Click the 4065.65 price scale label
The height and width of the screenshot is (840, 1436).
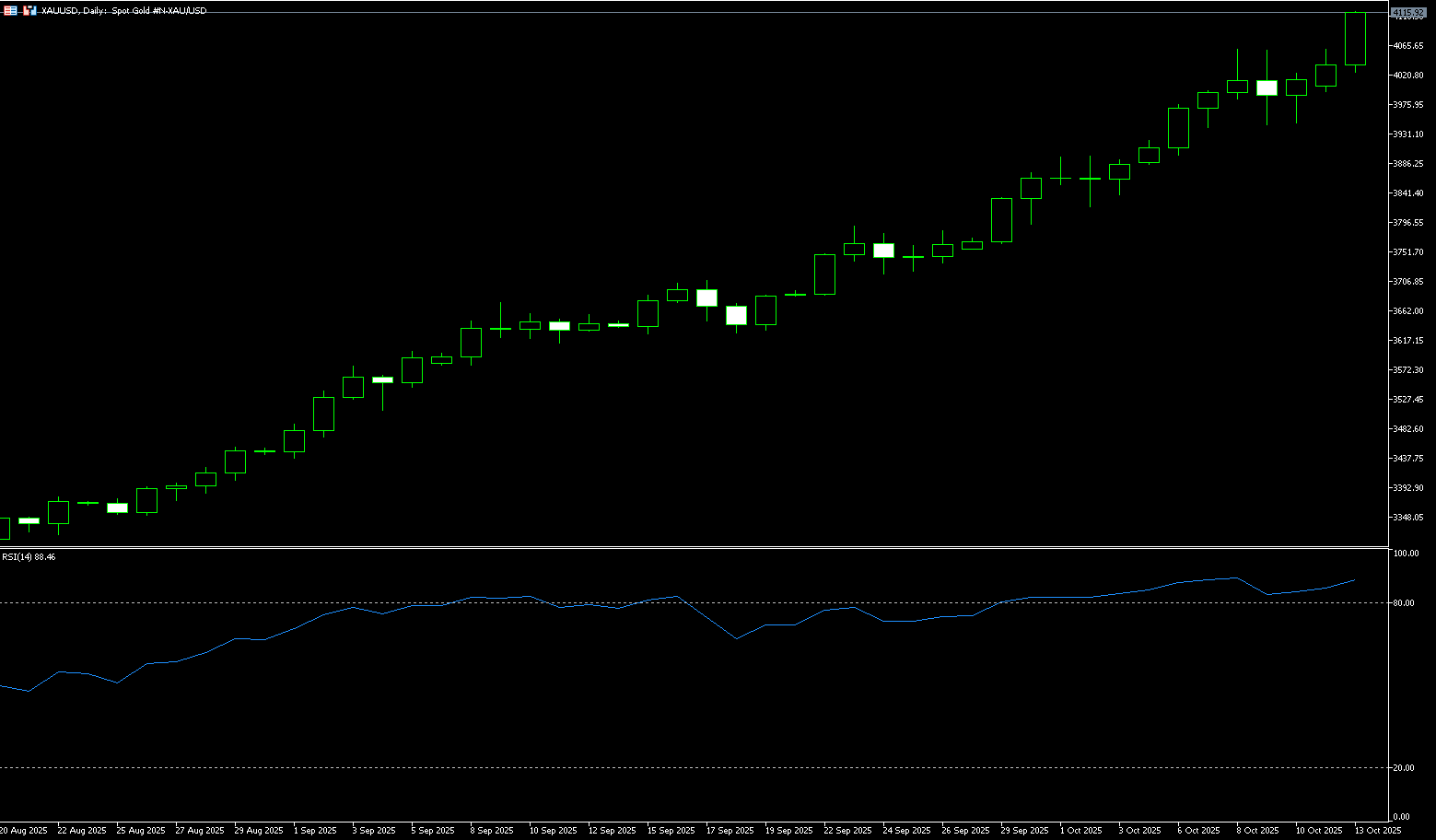(x=1407, y=46)
